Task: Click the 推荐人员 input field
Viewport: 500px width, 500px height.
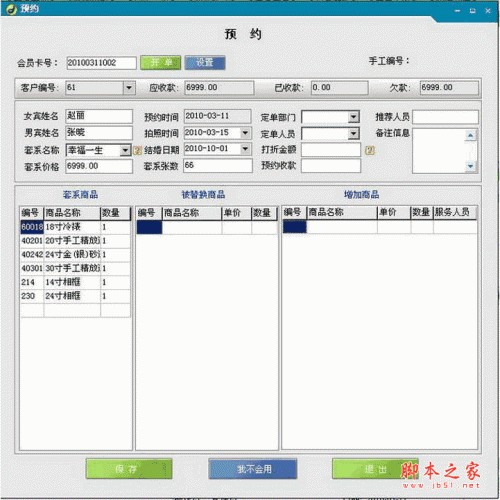Action: [x=445, y=117]
